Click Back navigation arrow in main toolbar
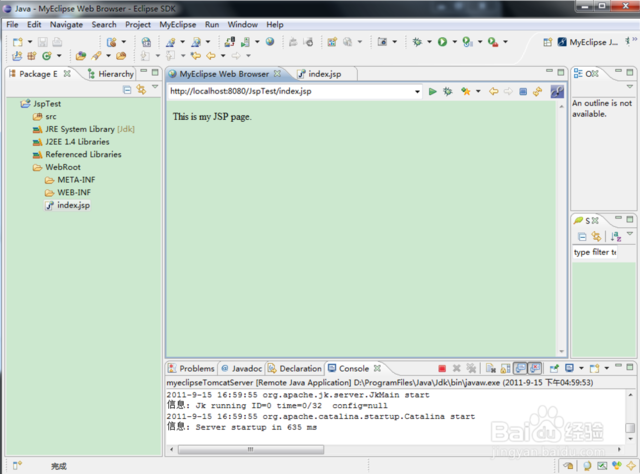The width and height of the screenshot is (640, 474). (211, 56)
